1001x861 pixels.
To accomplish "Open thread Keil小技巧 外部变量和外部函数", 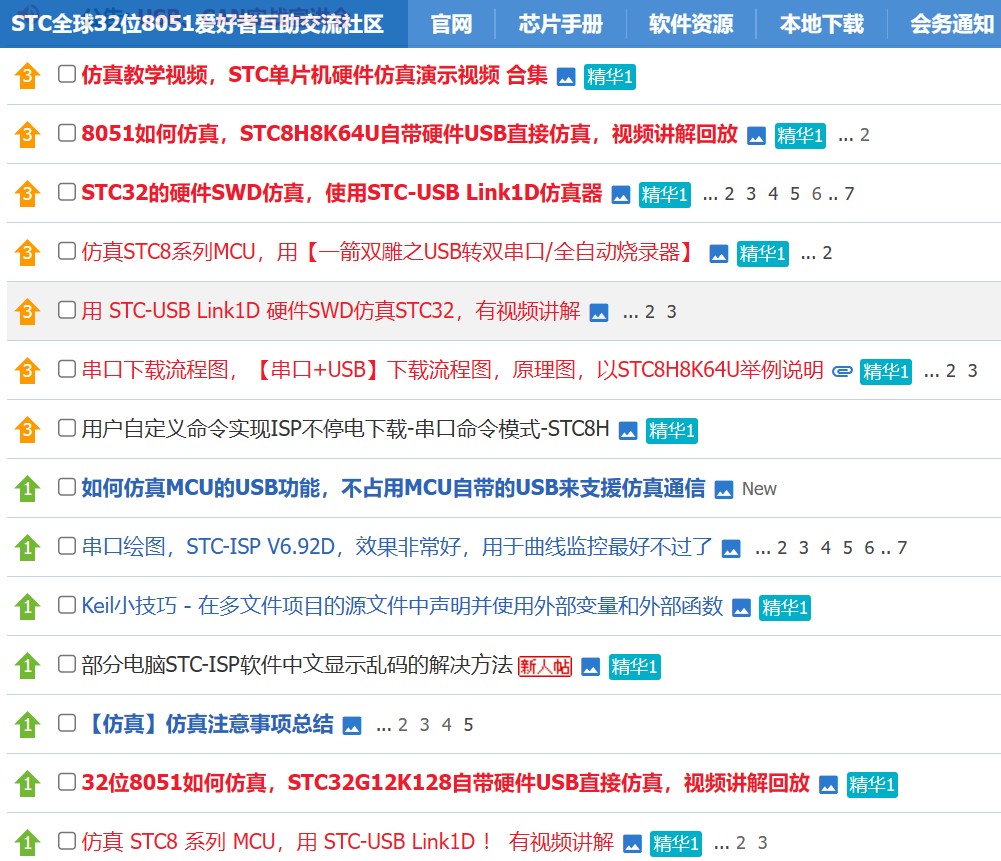I will 402,606.
